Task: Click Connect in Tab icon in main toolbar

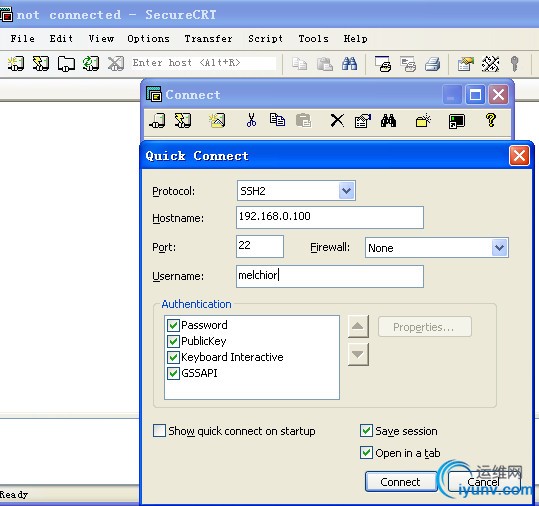Action: coord(66,64)
